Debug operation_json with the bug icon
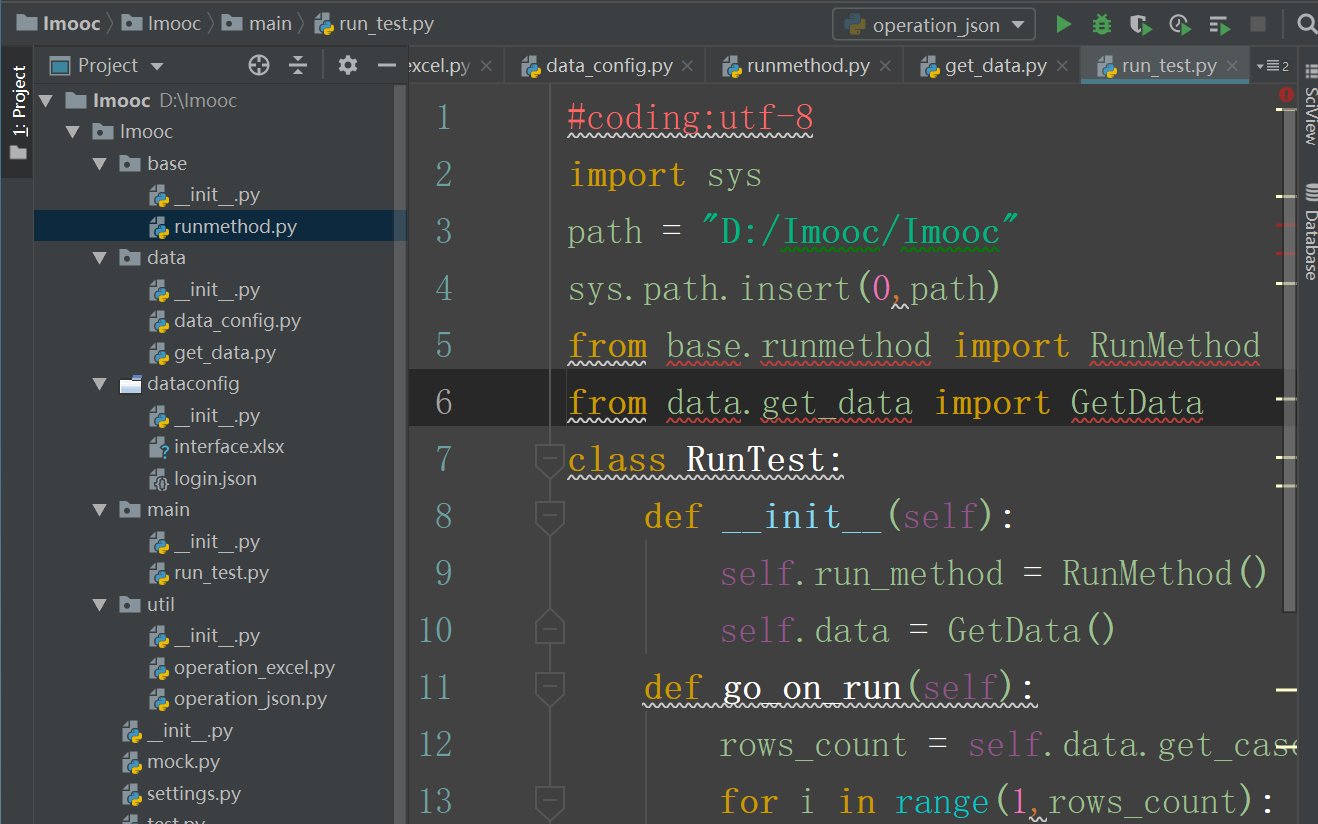The width and height of the screenshot is (1318, 824). click(x=1102, y=24)
